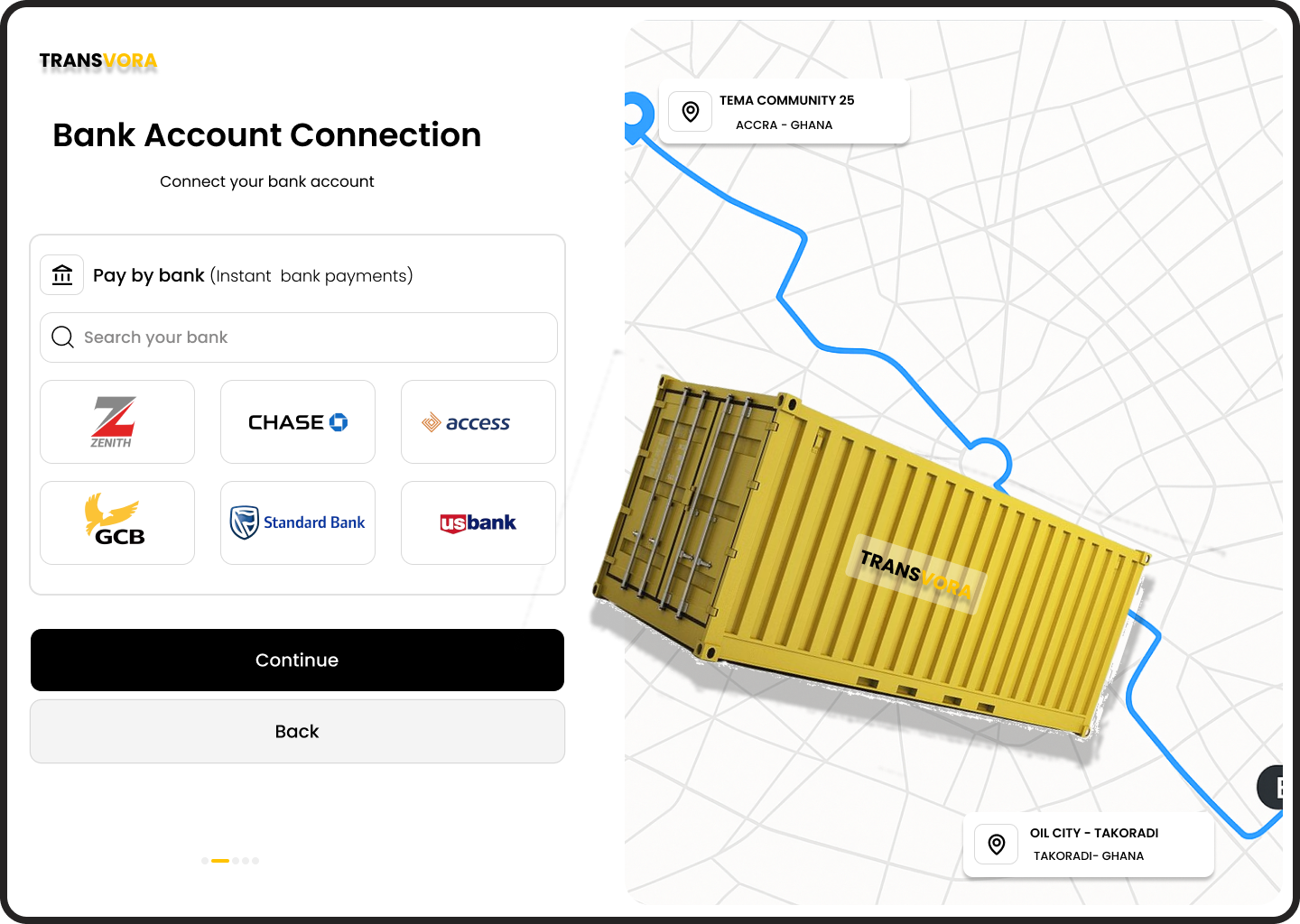This screenshot has height=924, width=1300.
Task: Select GCB bank option
Action: tap(116, 522)
